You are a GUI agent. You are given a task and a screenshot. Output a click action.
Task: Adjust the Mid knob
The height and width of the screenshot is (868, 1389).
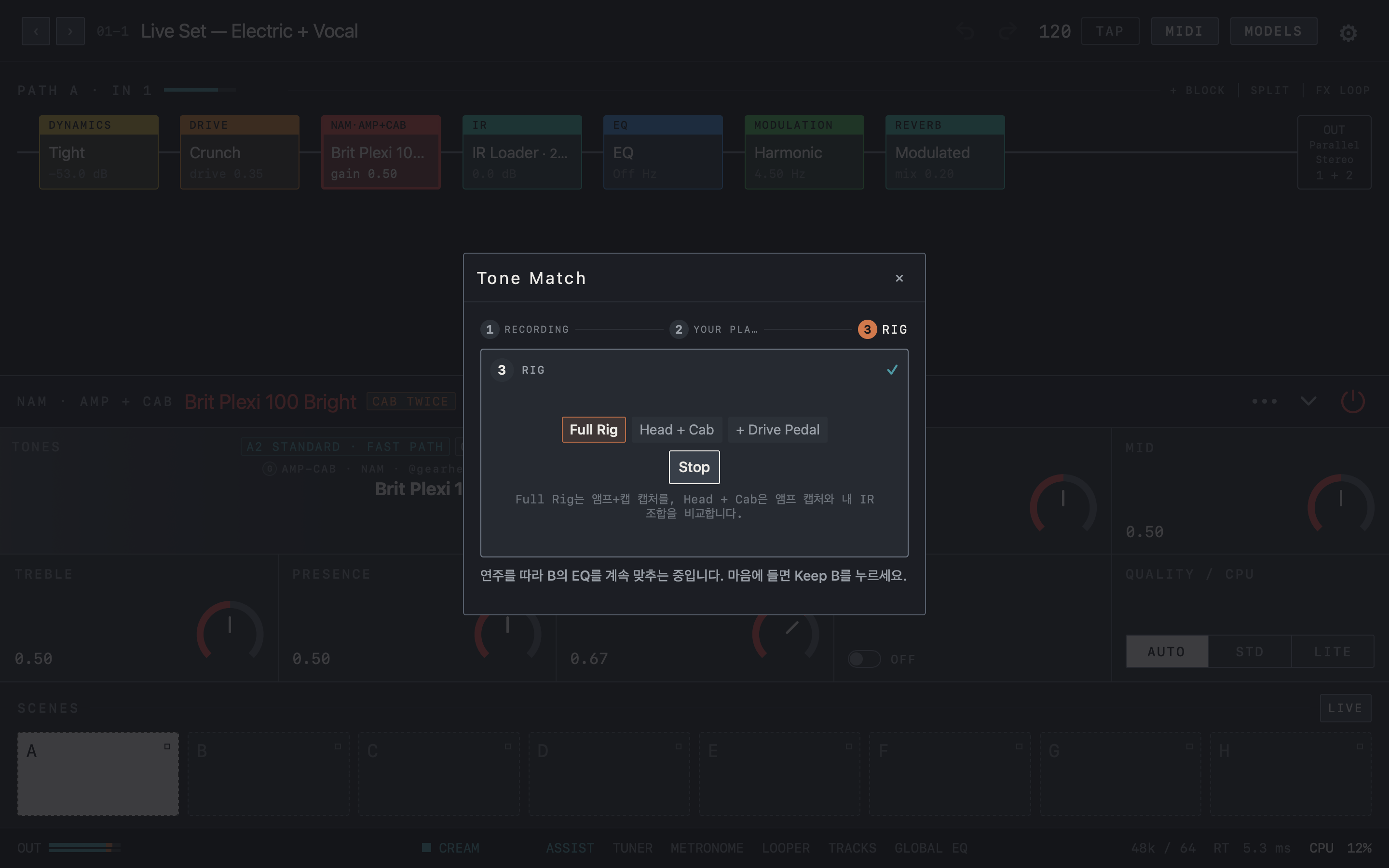pos(1340,506)
